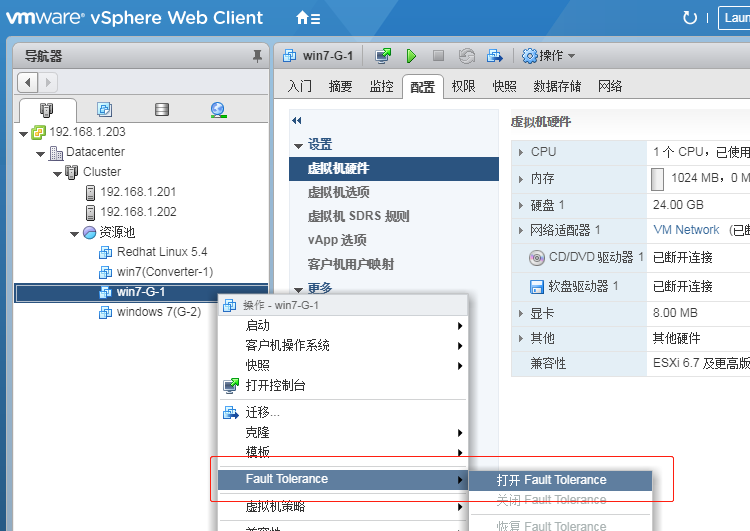Image resolution: width=750 pixels, height=531 pixels.
Task: Open the 快照 snapshots tab
Action: click(x=504, y=87)
